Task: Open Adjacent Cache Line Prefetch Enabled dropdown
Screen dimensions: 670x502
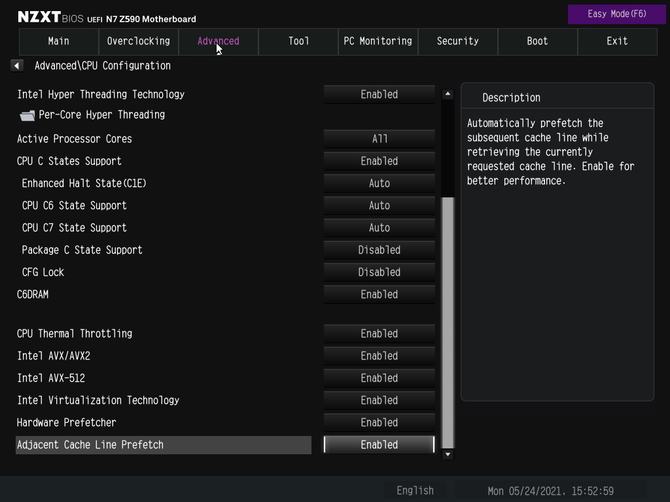Action: click(379, 445)
